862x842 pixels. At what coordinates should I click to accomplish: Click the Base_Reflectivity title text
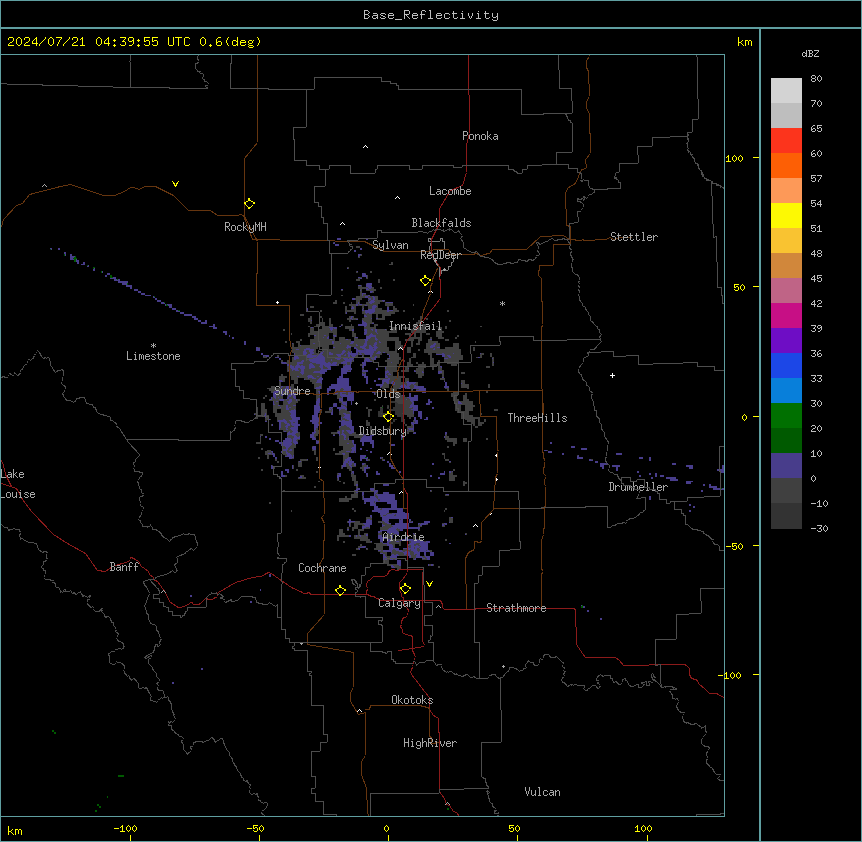click(x=431, y=15)
